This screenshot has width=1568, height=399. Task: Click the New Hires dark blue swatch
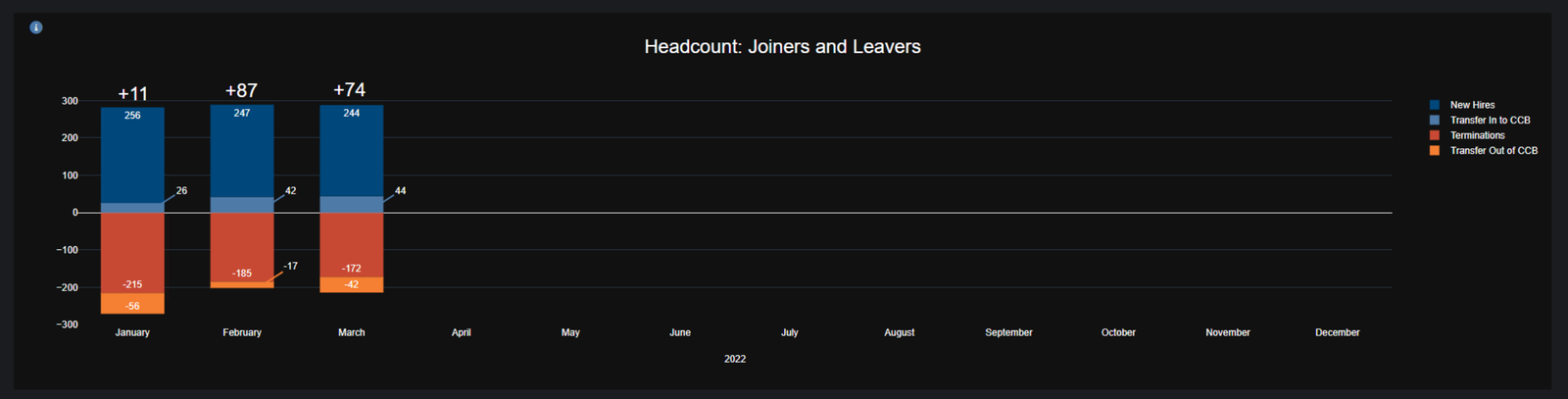tap(1435, 105)
